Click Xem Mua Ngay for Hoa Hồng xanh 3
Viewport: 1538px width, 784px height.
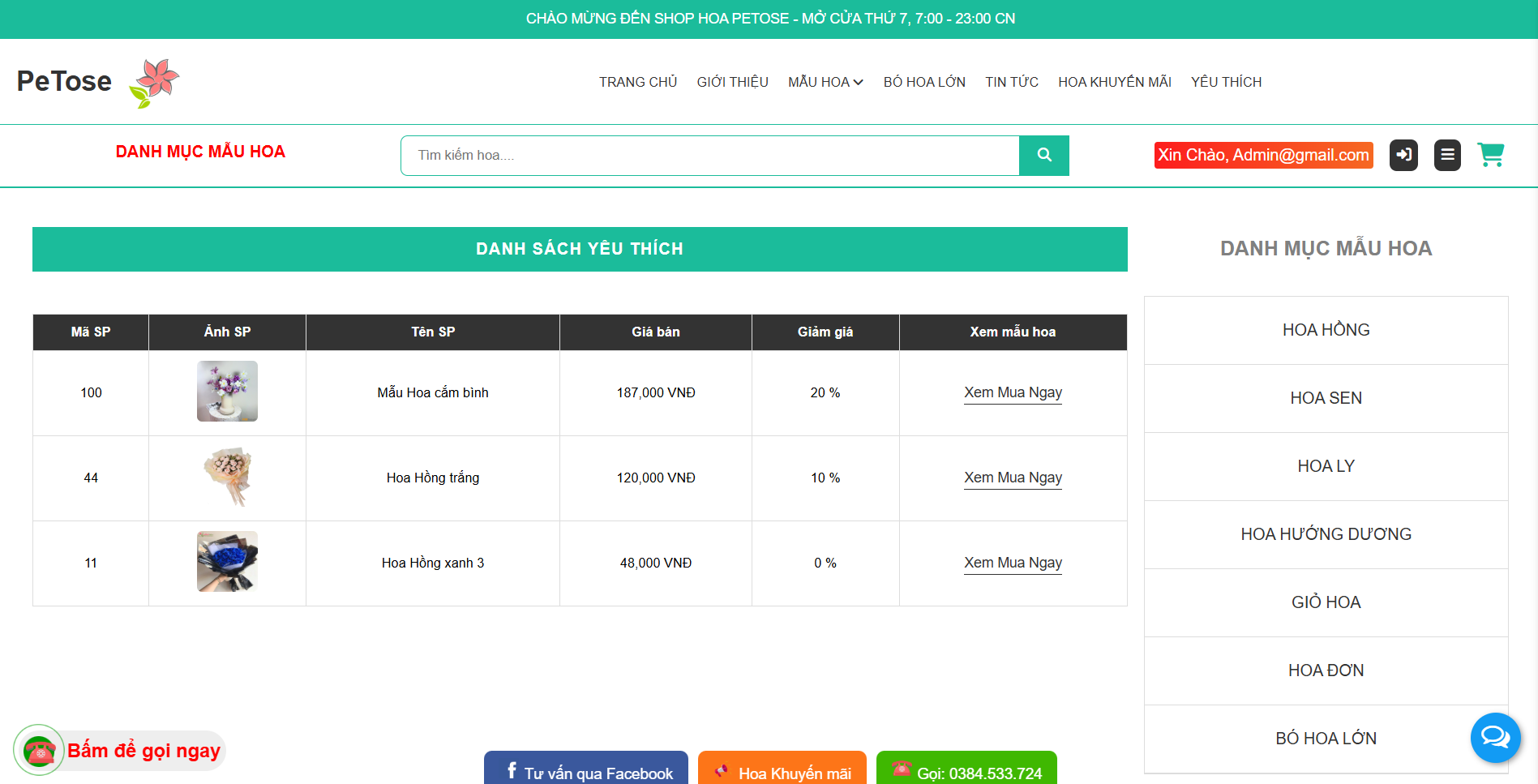(1013, 563)
